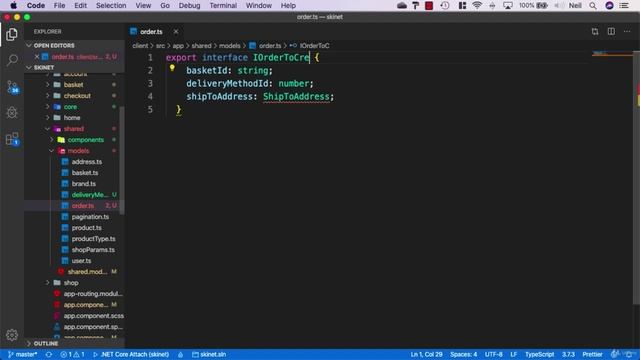Expand the components folder

tap(51, 140)
